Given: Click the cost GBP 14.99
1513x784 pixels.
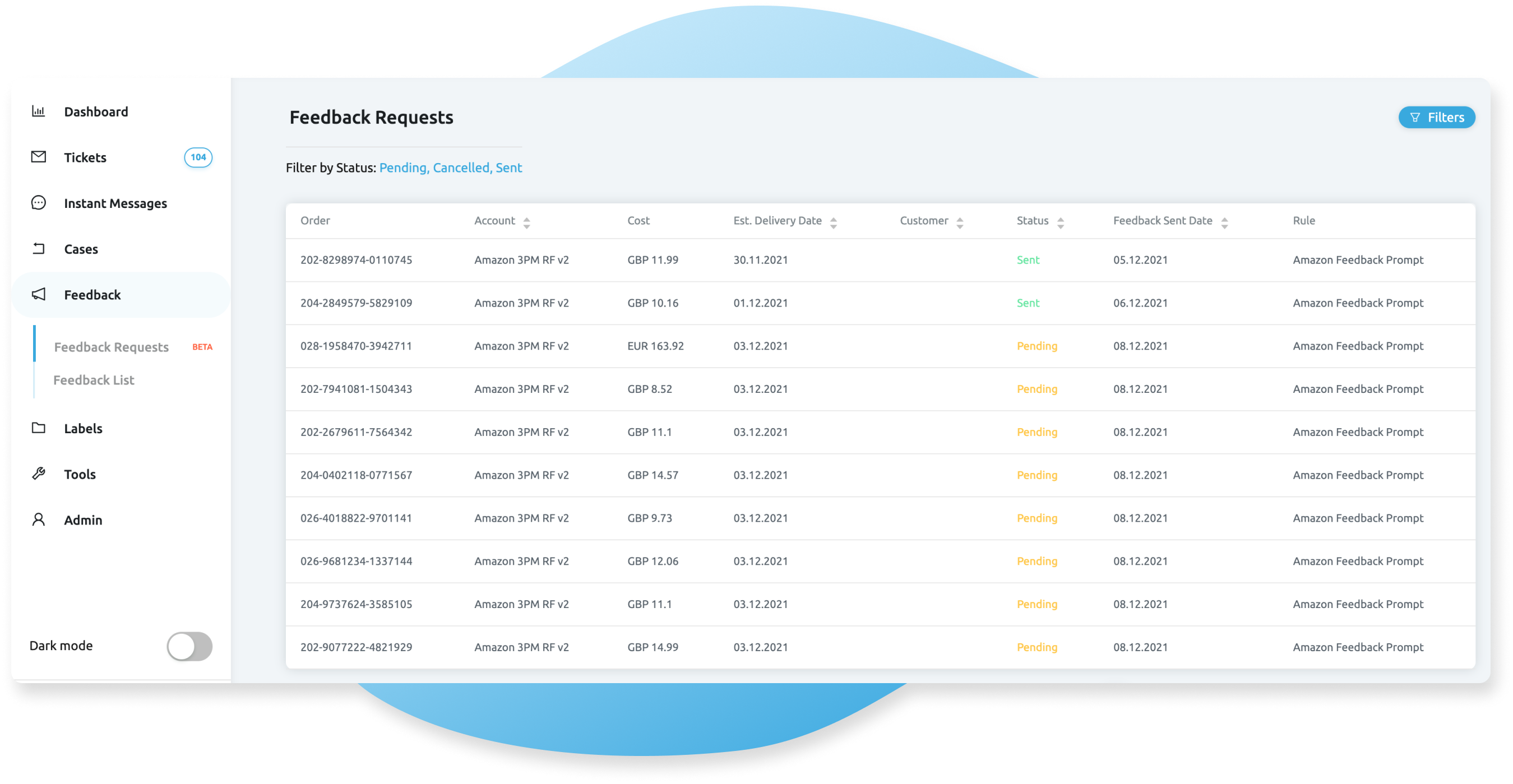Looking at the screenshot, I should pyautogui.click(x=653, y=647).
